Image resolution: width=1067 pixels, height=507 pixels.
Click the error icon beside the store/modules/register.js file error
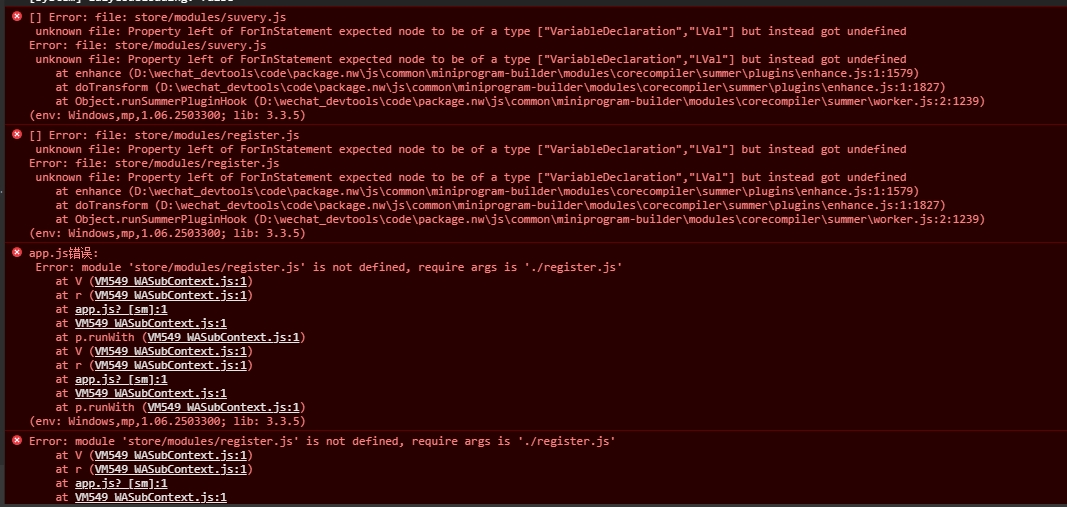pyautogui.click(x=17, y=134)
